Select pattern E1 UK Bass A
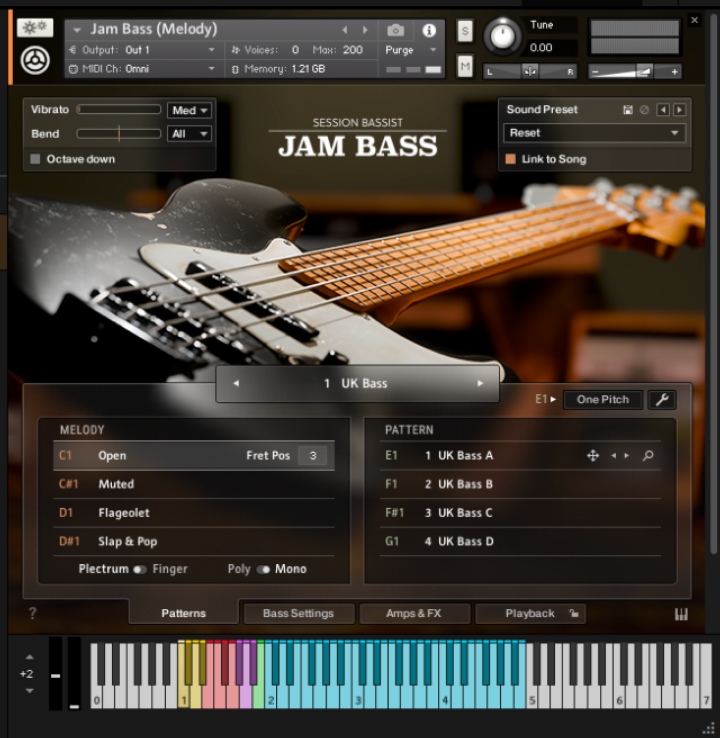This screenshot has width=720, height=738. point(520,456)
